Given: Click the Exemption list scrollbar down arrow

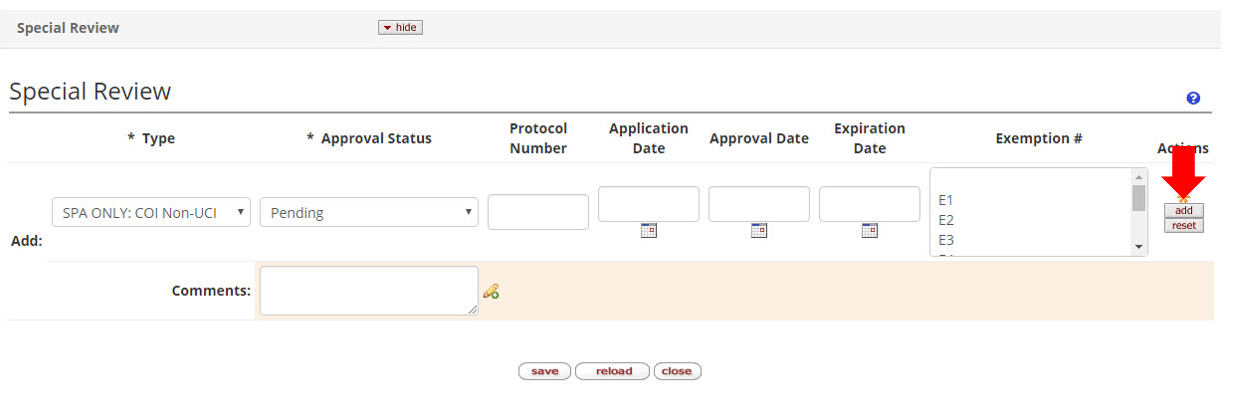Looking at the screenshot, I should pos(1138,247).
